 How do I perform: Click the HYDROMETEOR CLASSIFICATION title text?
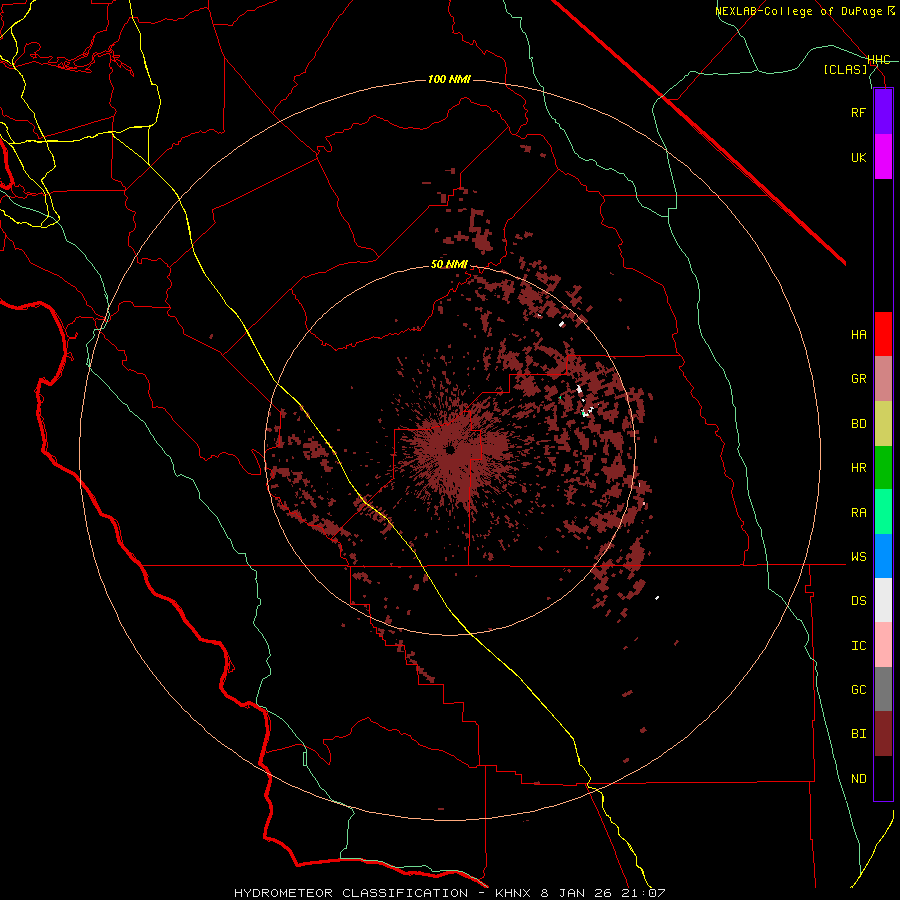(x=351, y=893)
